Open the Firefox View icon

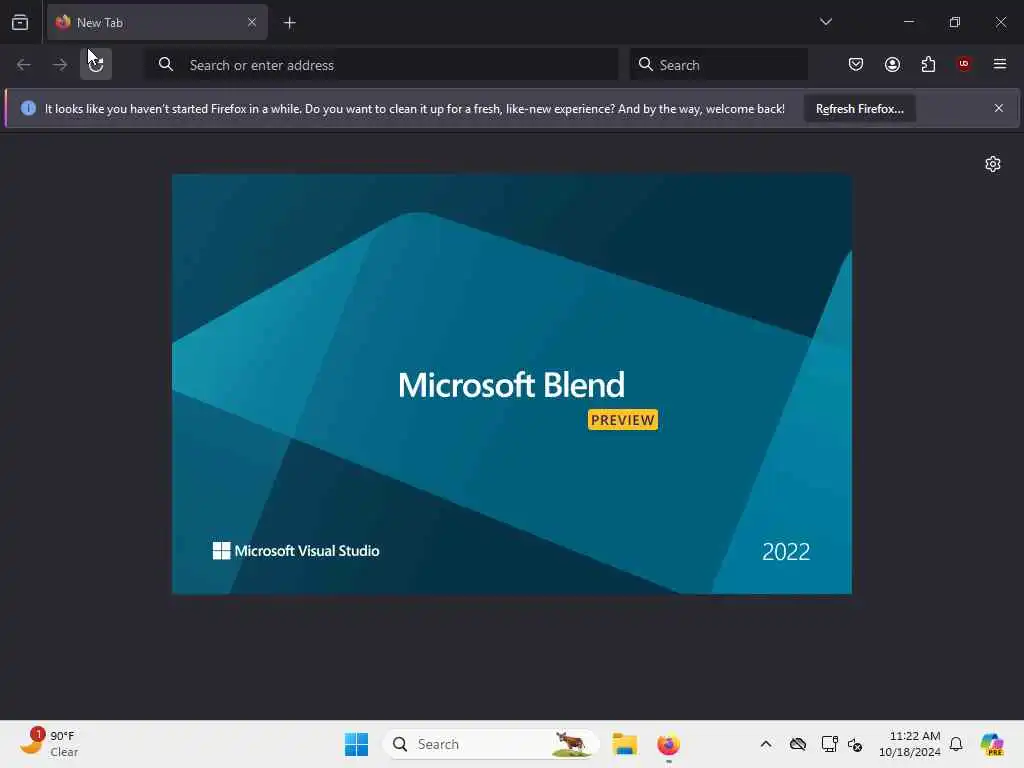[x=20, y=22]
